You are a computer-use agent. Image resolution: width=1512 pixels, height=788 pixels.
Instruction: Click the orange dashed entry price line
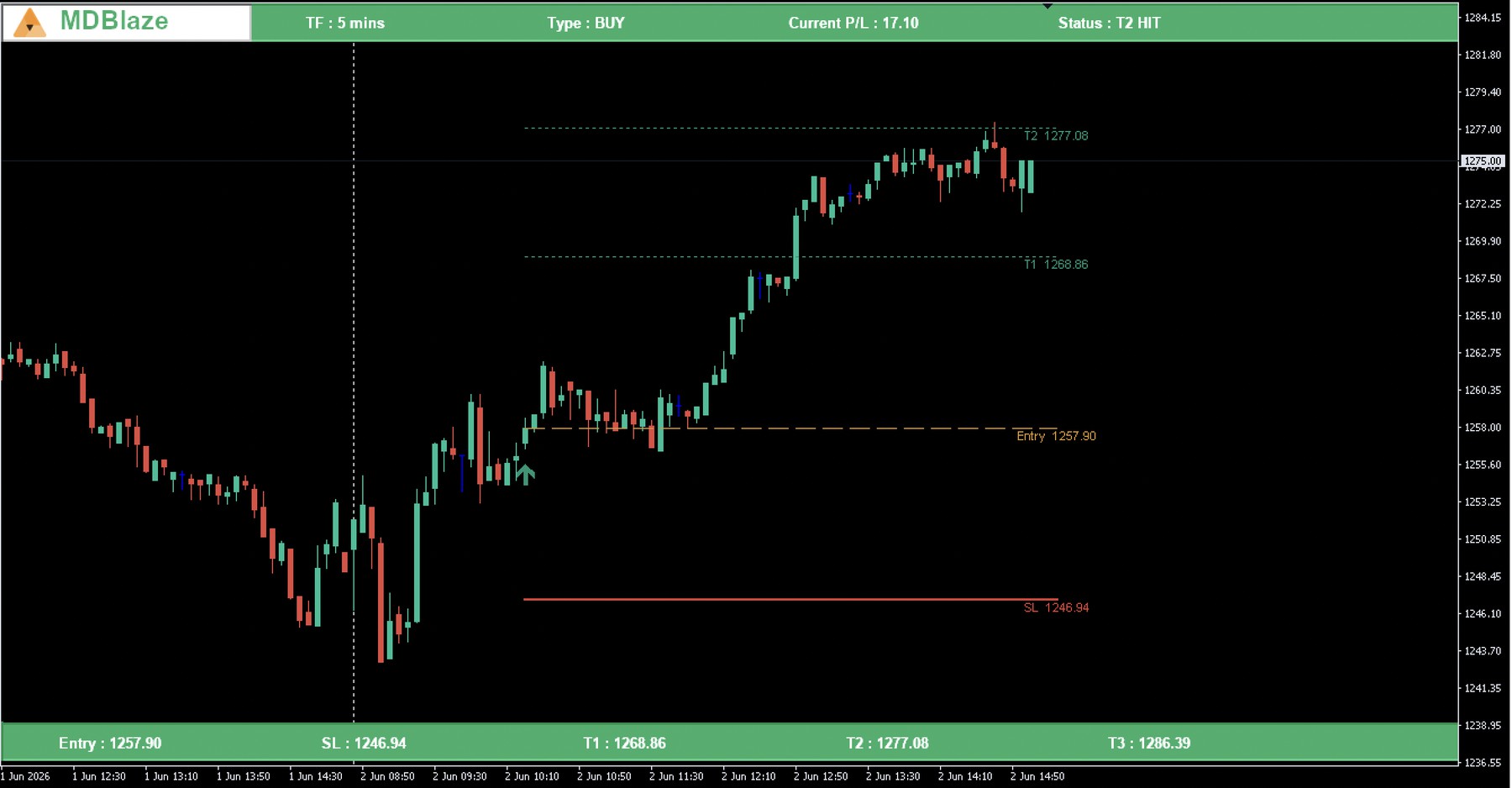click(790, 428)
